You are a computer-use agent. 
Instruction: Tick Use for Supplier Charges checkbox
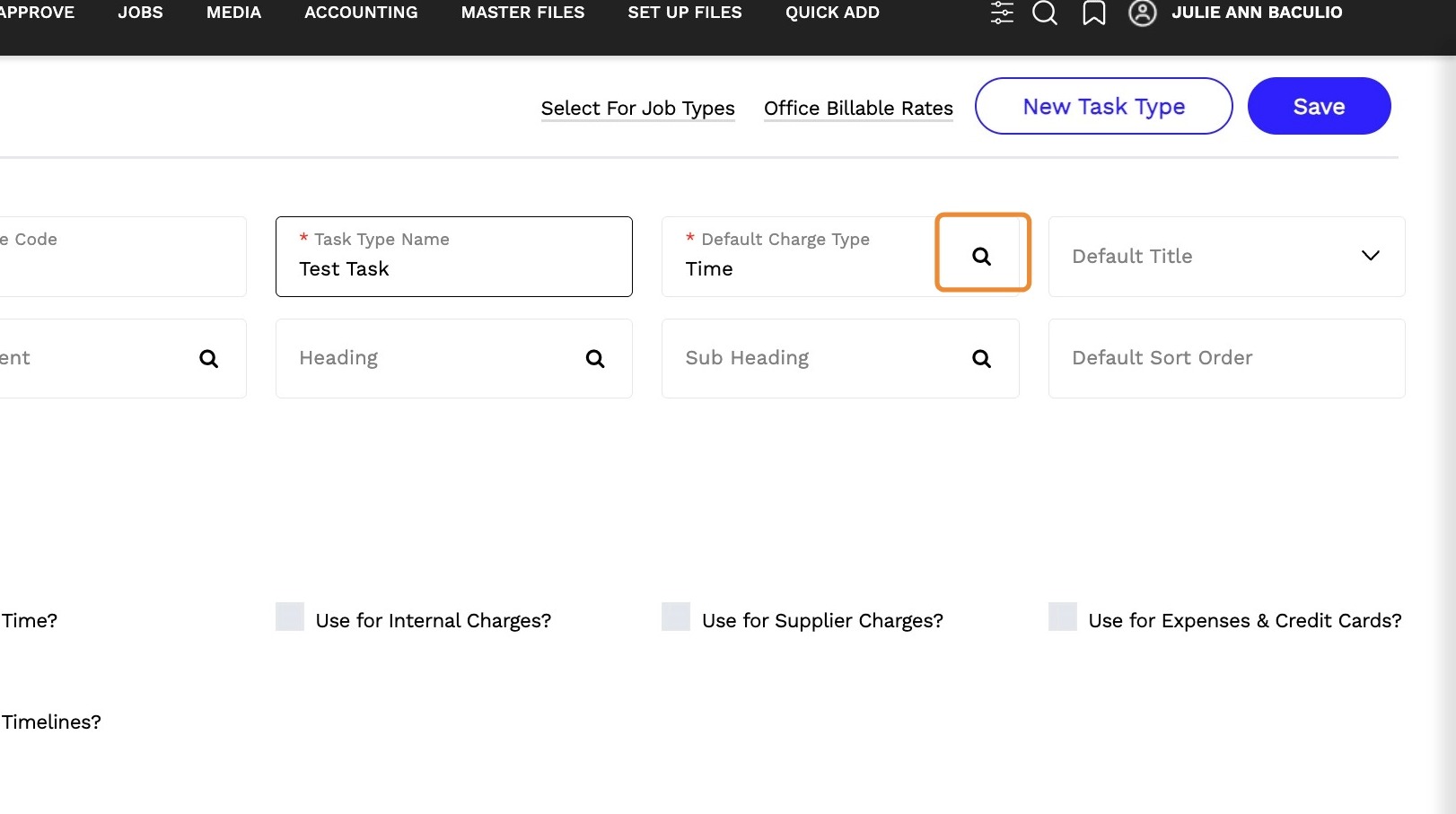[676, 617]
